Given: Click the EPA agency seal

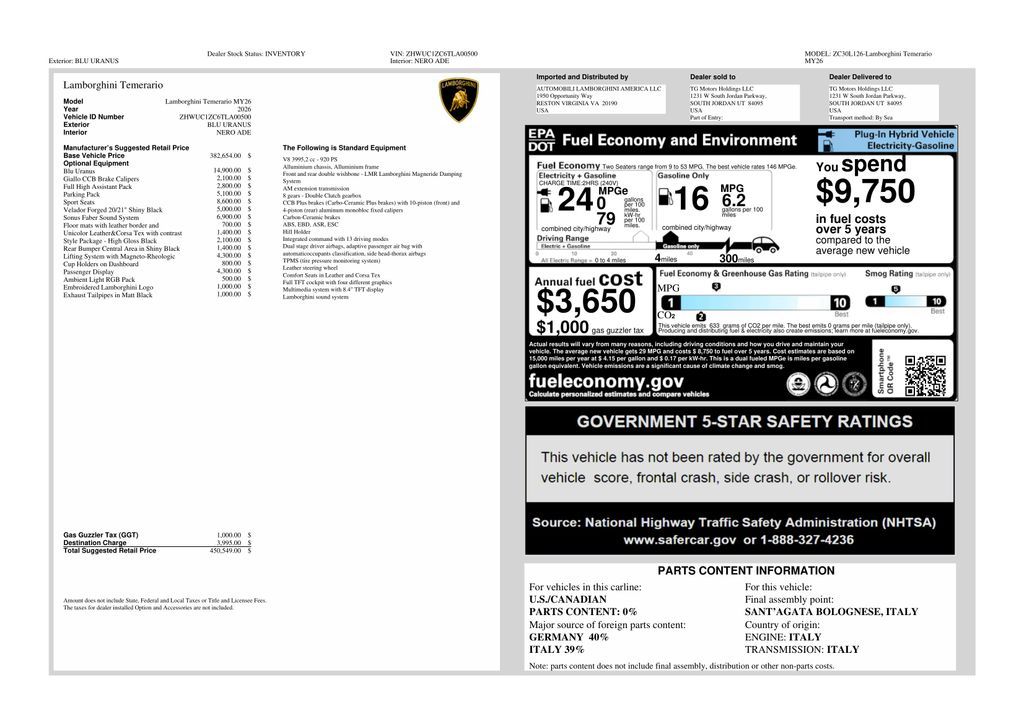Looking at the screenshot, I should click(798, 384).
